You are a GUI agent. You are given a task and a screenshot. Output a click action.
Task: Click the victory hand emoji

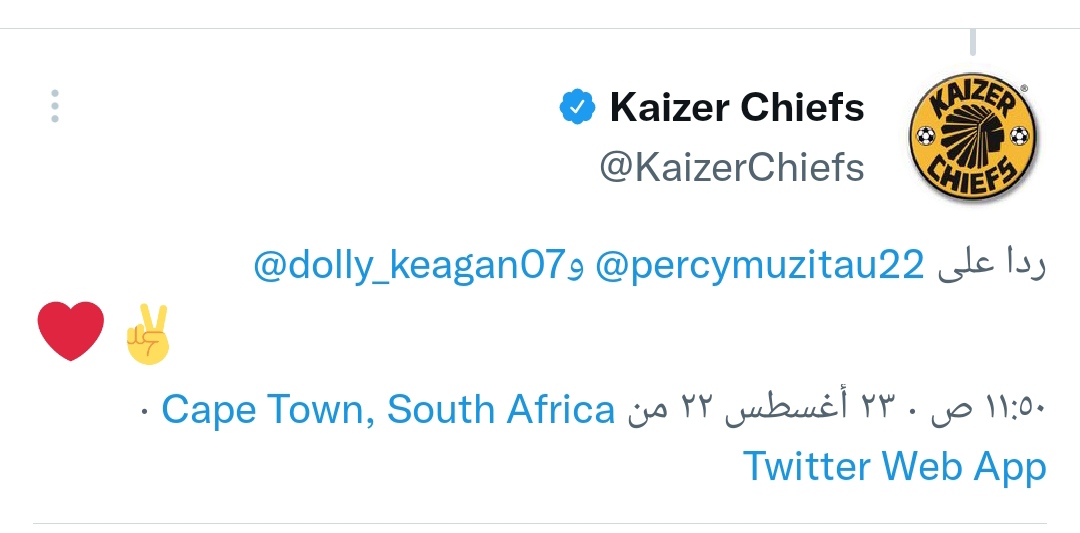click(x=149, y=333)
